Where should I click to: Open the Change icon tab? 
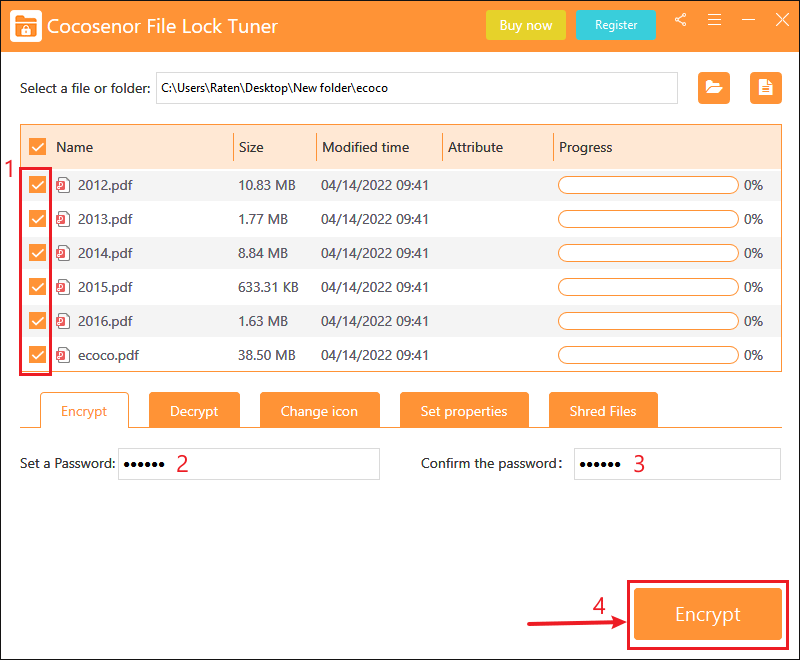[x=319, y=411]
